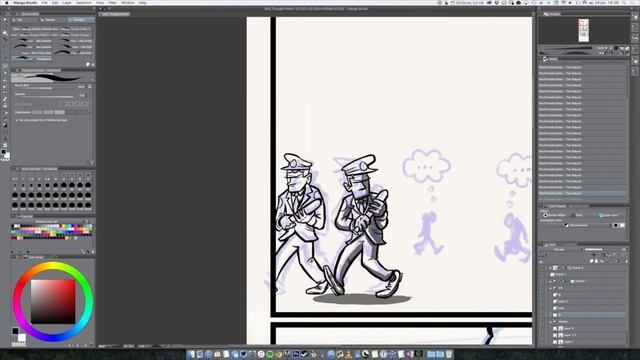Collapse the Folder 1 folder in Layer panel

click(x=550, y=282)
